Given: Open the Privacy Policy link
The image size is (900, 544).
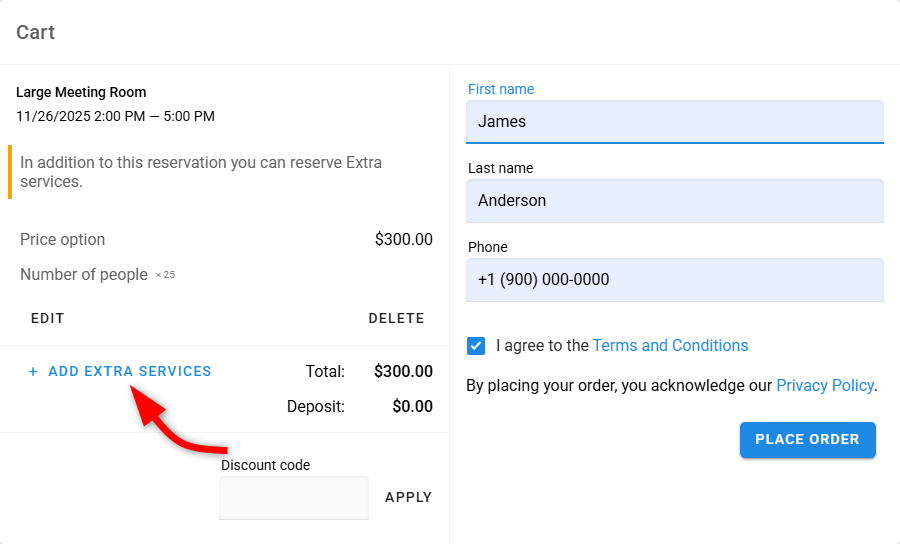Looking at the screenshot, I should 824,385.
